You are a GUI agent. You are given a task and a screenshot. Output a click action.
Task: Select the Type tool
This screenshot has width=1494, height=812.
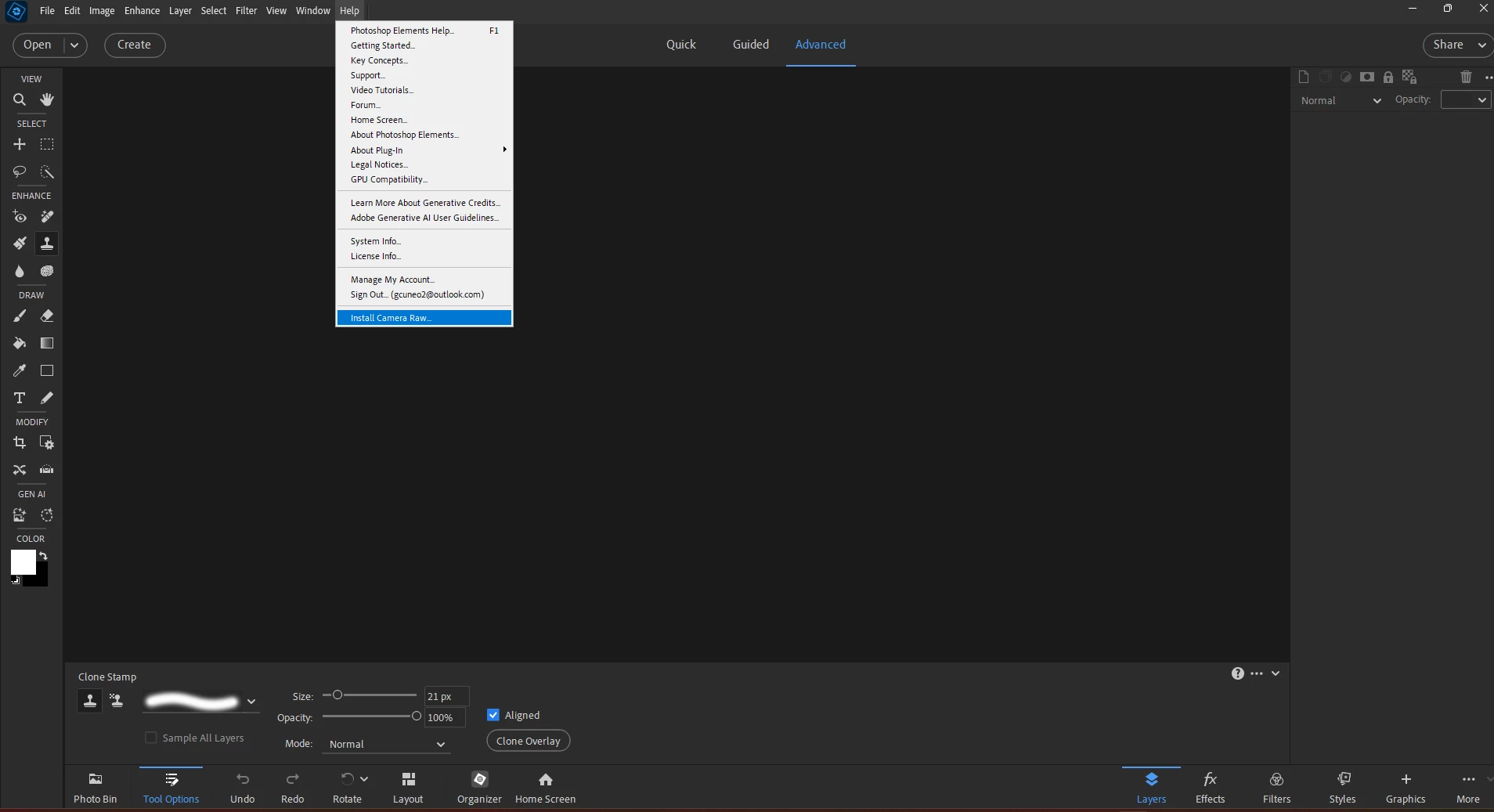(x=20, y=398)
